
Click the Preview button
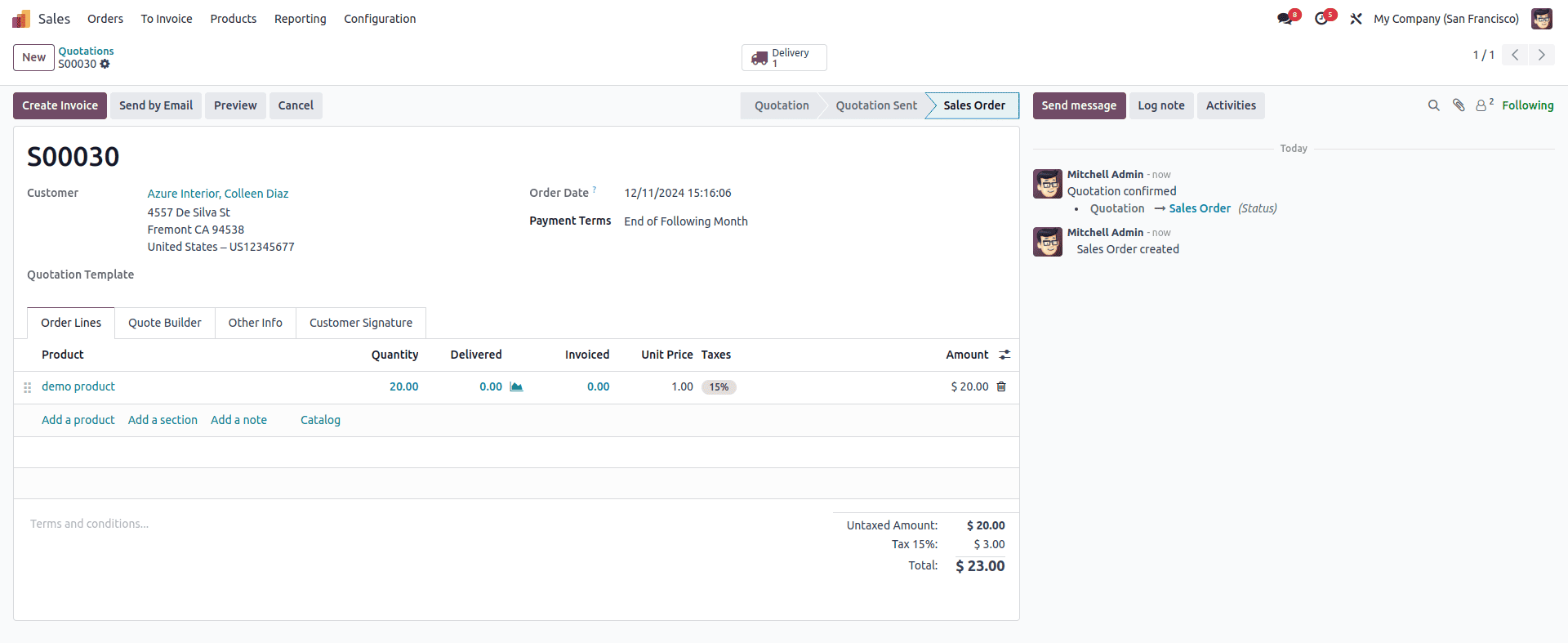235,105
